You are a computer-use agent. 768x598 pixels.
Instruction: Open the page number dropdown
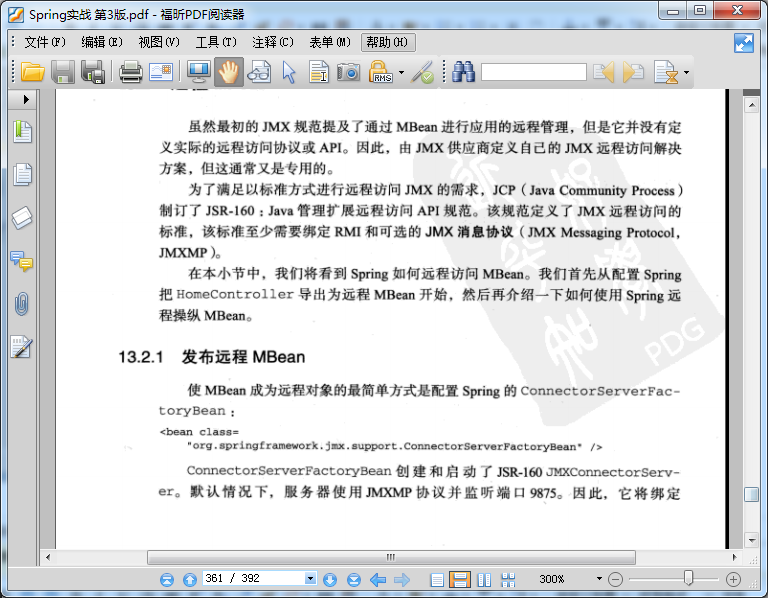click(x=310, y=578)
